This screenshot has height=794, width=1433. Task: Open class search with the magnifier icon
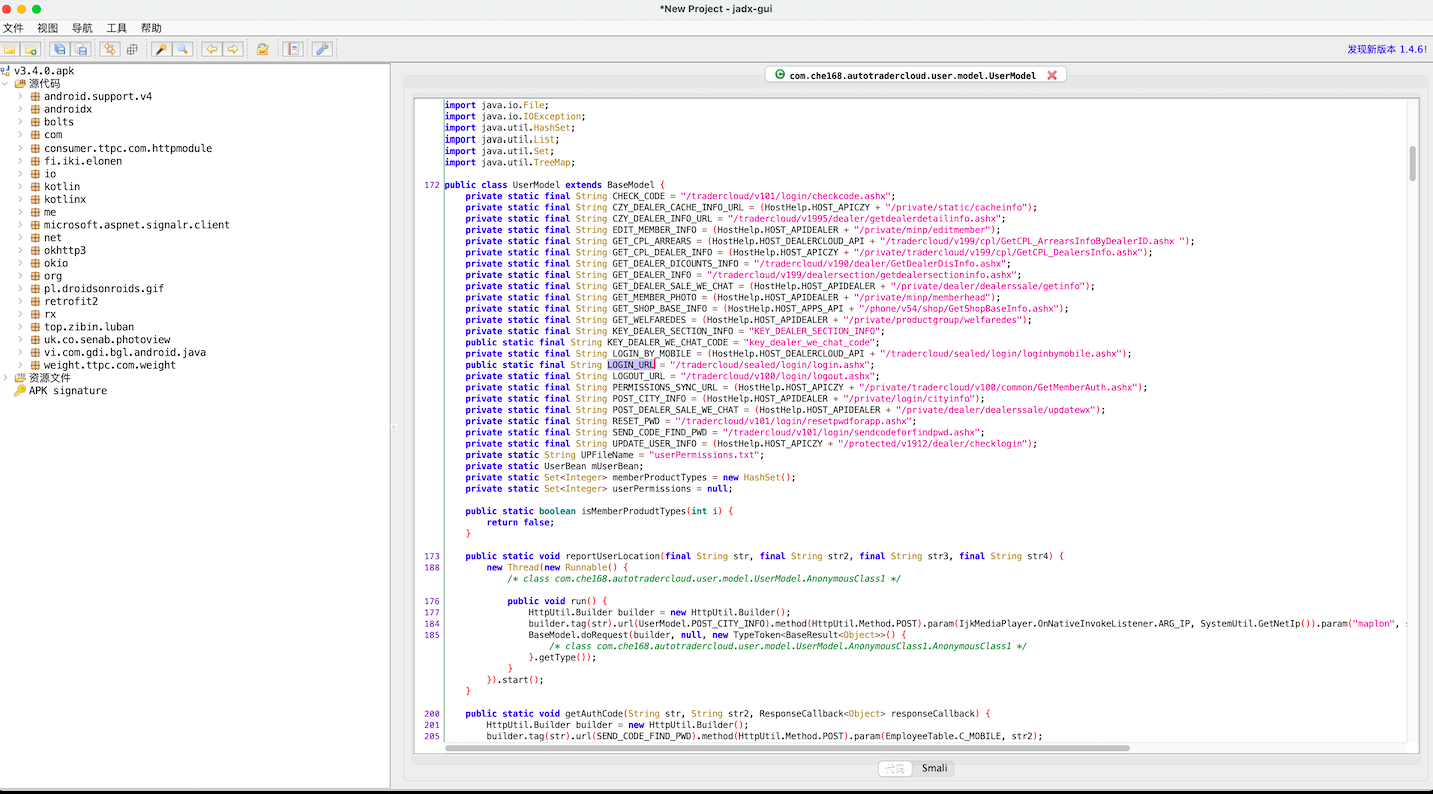pyautogui.click(x=182, y=49)
